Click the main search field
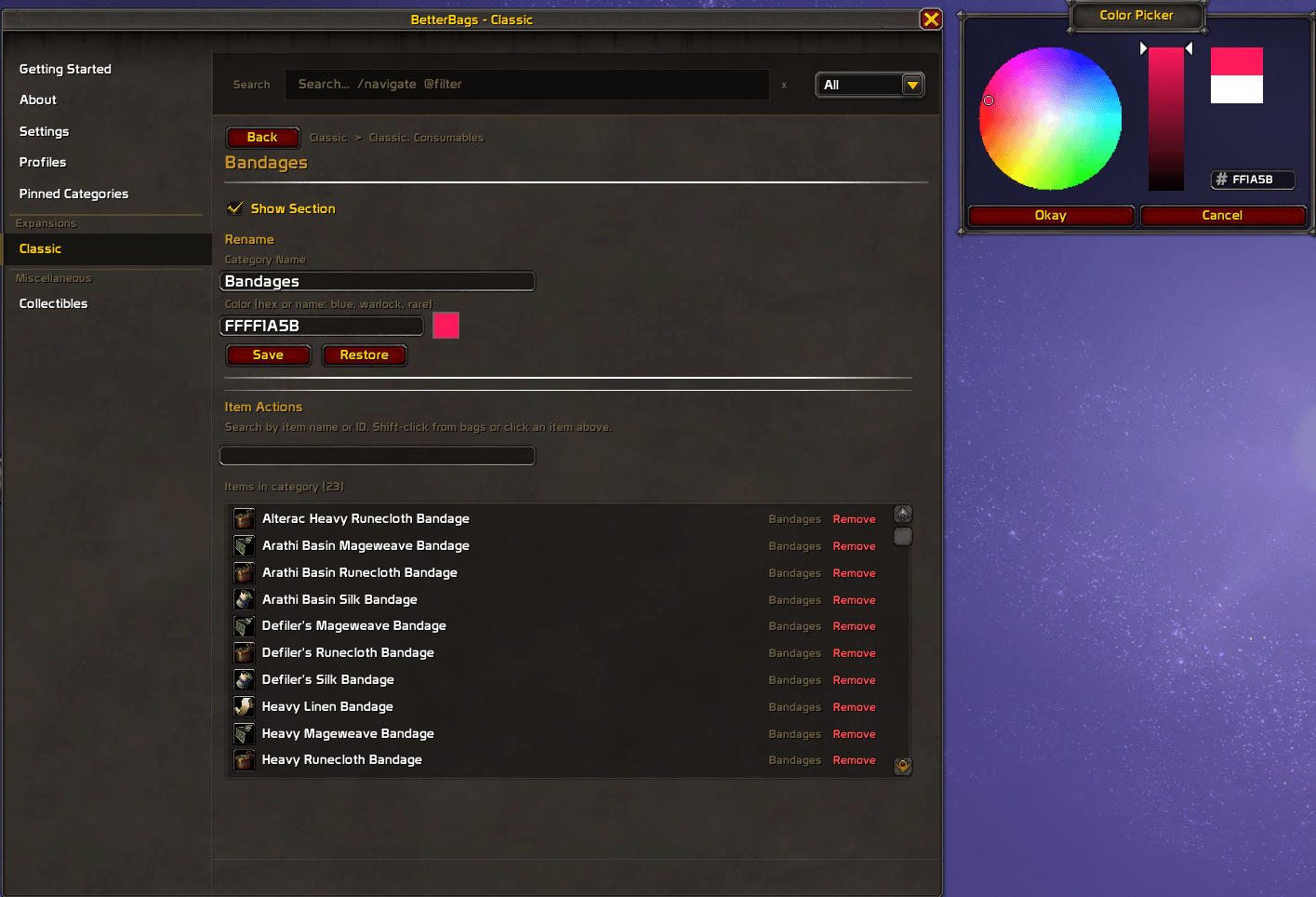The image size is (1316, 897). click(x=526, y=85)
